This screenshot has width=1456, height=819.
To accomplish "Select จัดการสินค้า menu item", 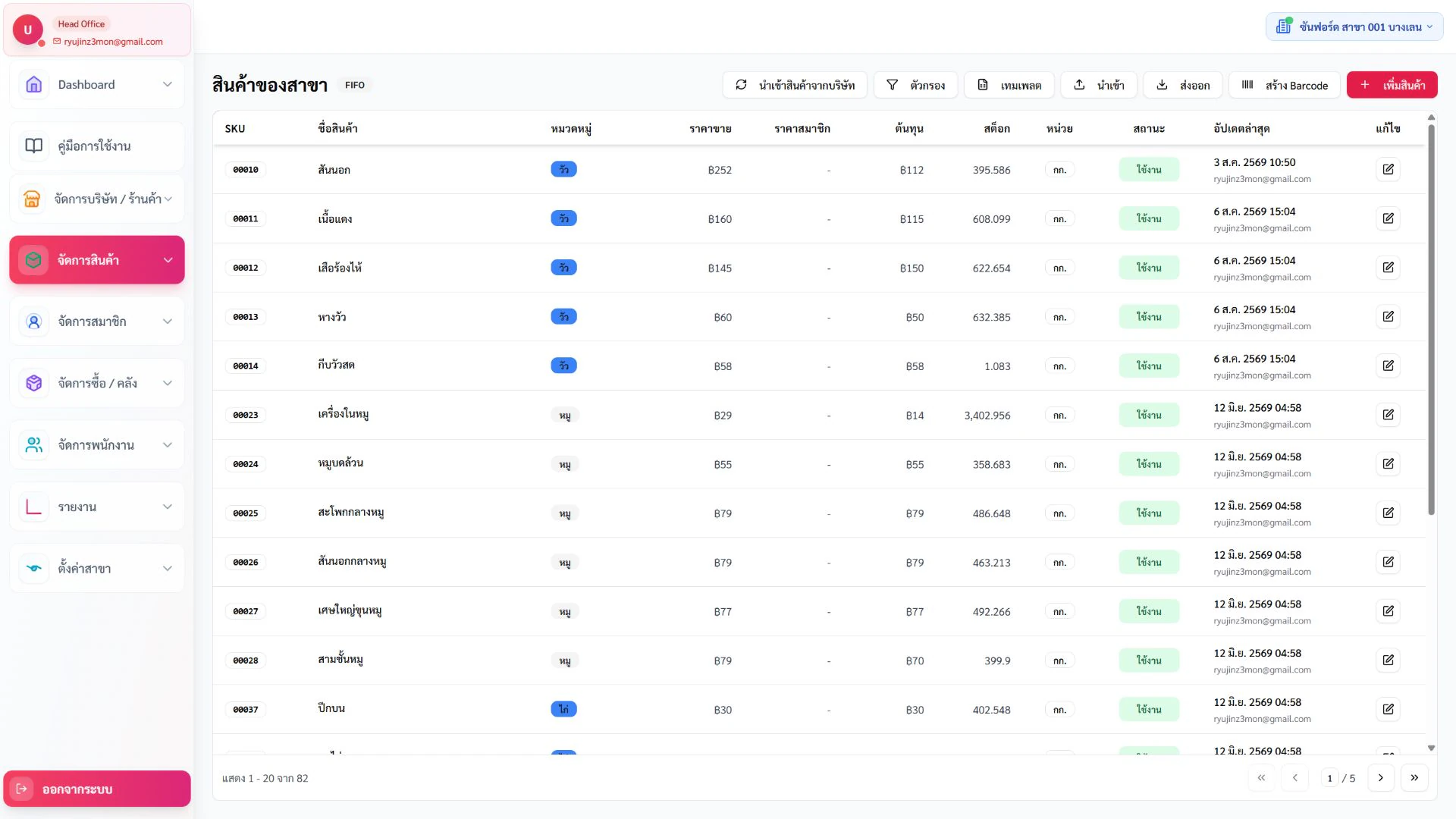I will (x=97, y=260).
